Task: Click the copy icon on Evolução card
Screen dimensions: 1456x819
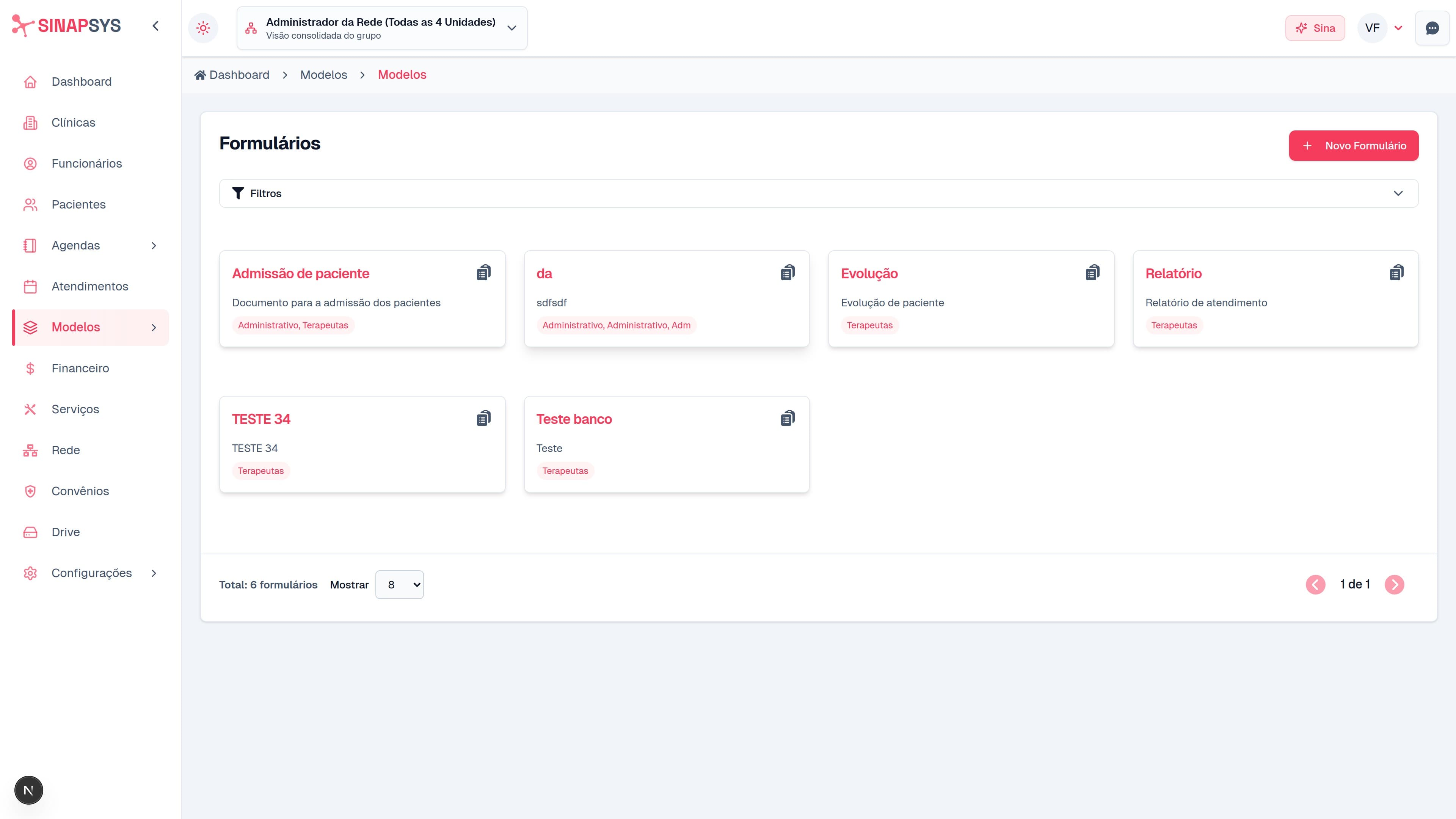Action: 1092,273
